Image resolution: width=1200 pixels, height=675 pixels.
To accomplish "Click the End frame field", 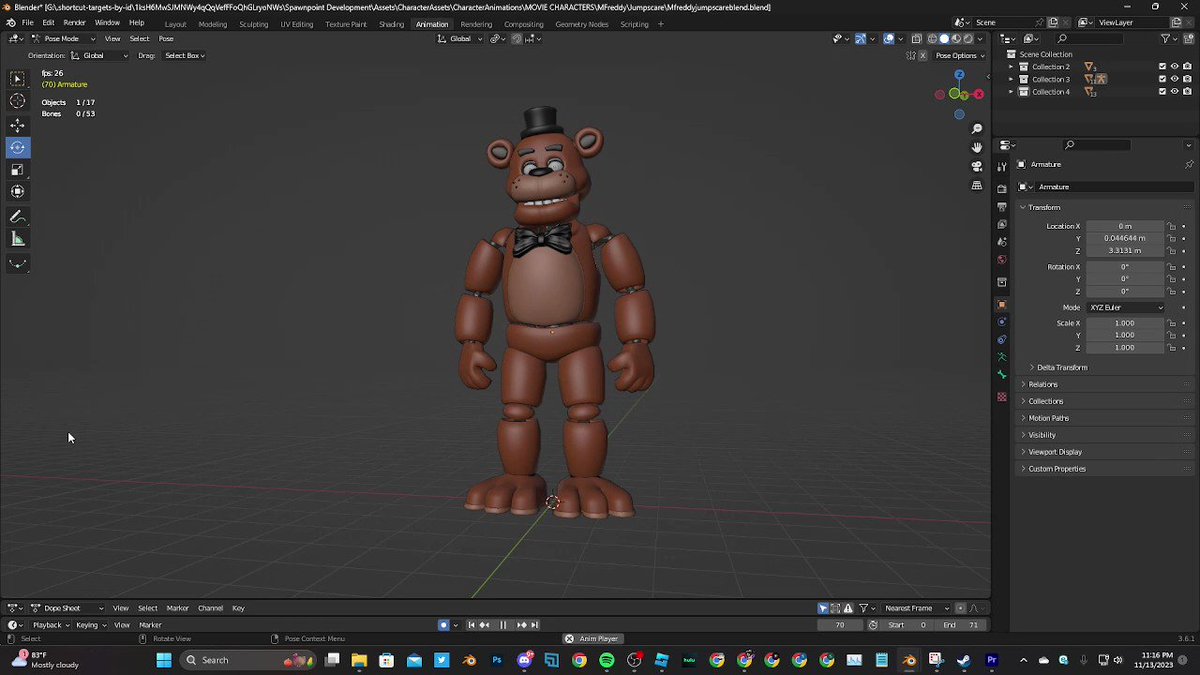I will tap(960, 625).
